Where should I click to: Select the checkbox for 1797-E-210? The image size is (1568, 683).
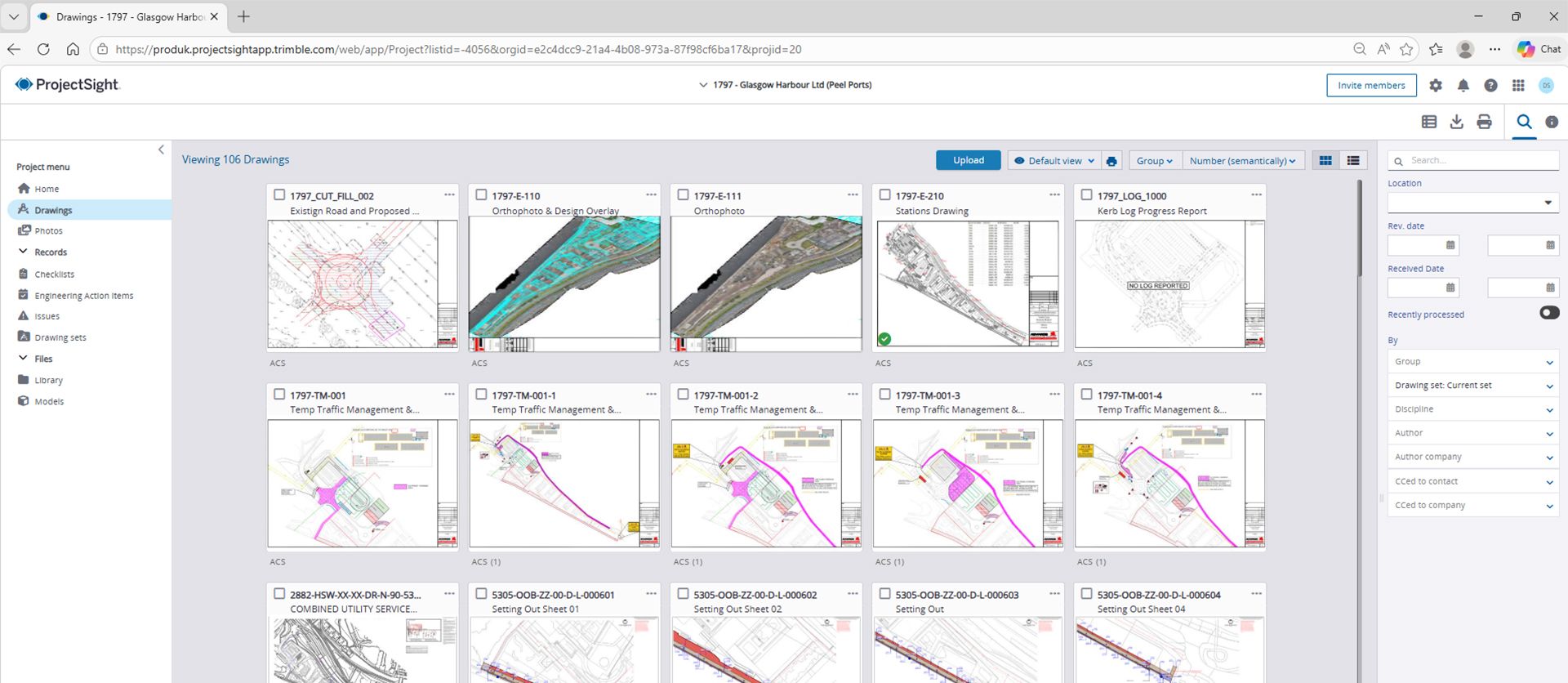pyautogui.click(x=884, y=195)
